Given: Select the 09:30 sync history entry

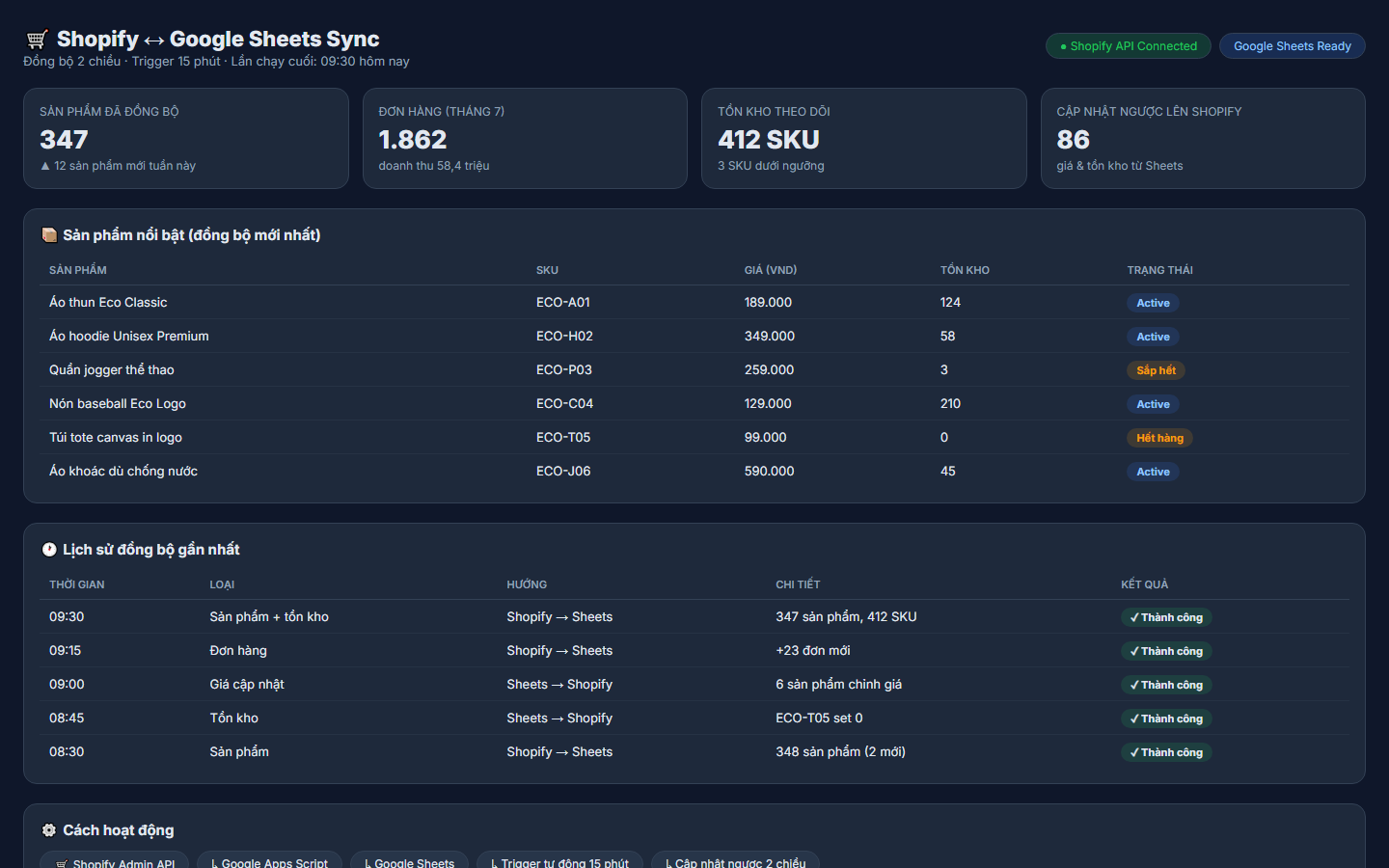Looking at the screenshot, I should (x=694, y=617).
